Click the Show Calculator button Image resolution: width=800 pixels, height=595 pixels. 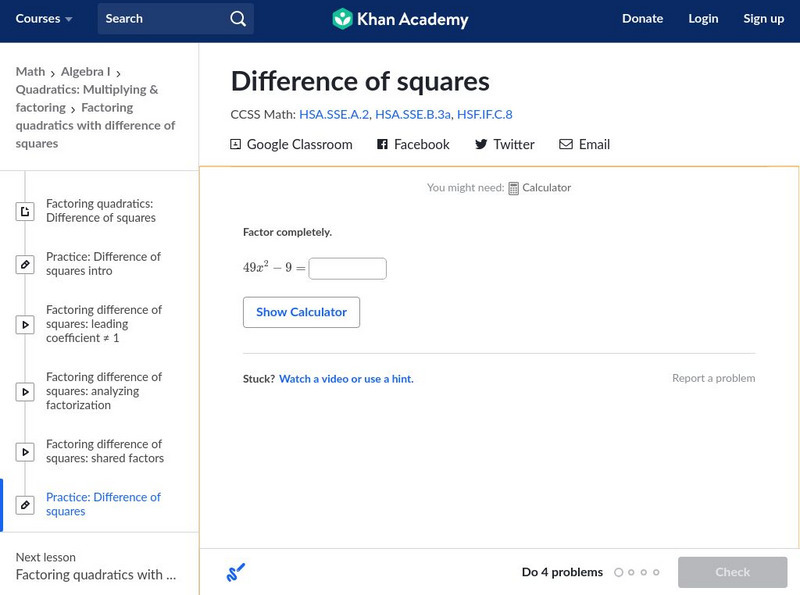click(301, 312)
